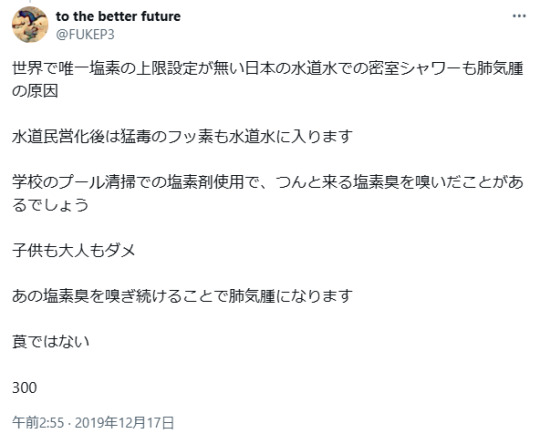
Task: Click the text るでしょう
Action: pyautogui.click(x=51, y=205)
